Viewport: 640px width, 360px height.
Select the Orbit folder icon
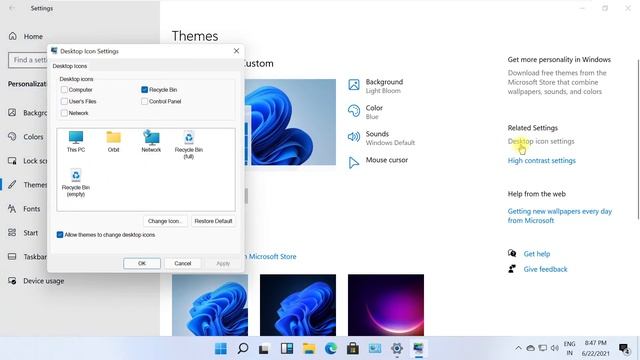tap(113, 141)
